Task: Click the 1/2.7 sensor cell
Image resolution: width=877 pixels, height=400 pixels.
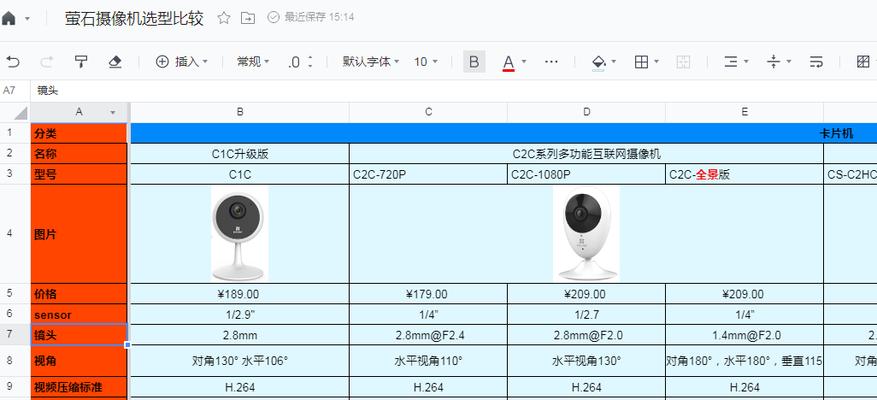Action: pos(587,314)
